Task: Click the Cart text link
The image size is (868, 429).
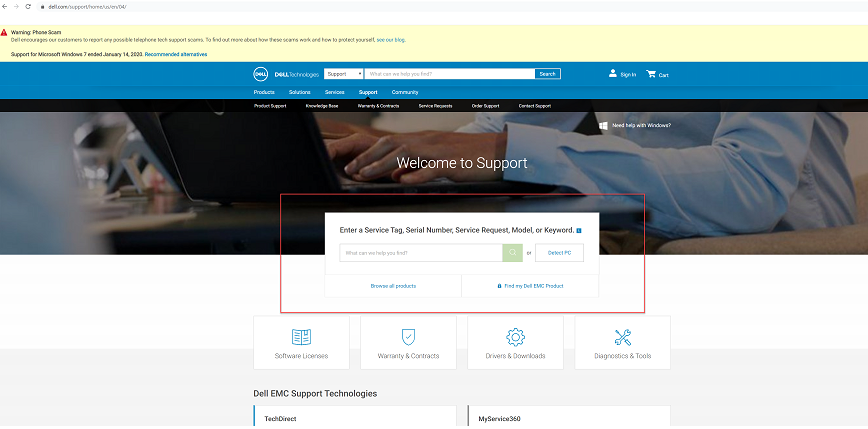Action: tap(663, 75)
